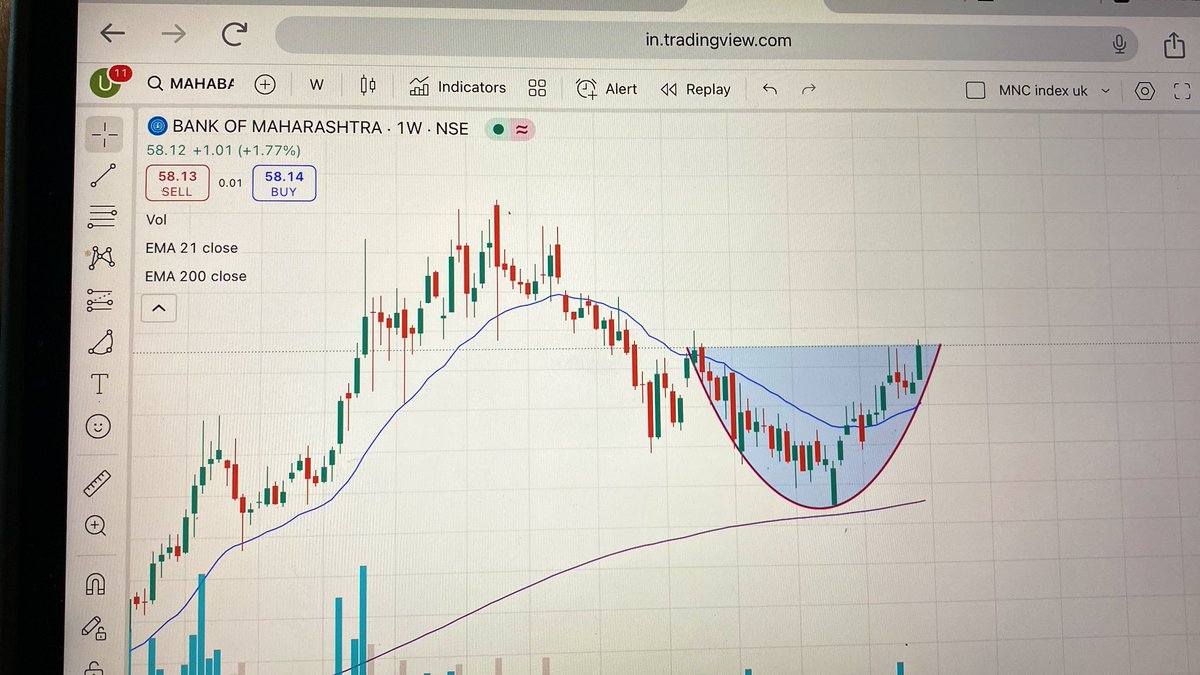
Task: Select the Vol indicator legend
Action: [x=156, y=219]
